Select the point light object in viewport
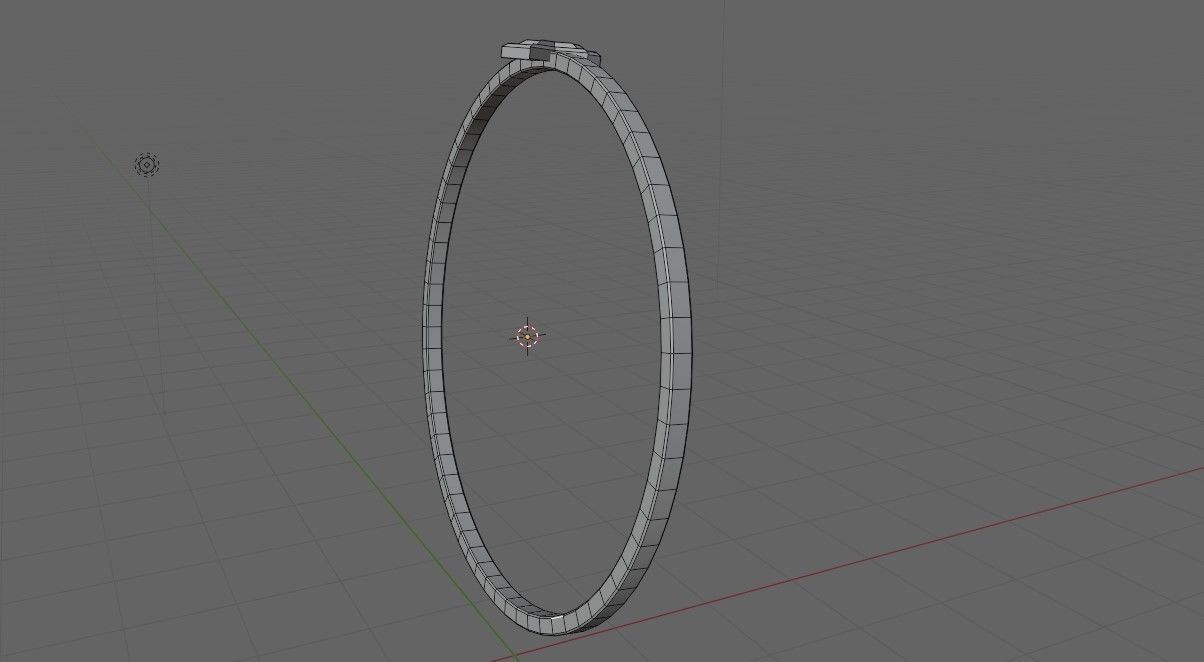1204x662 pixels. click(147, 165)
